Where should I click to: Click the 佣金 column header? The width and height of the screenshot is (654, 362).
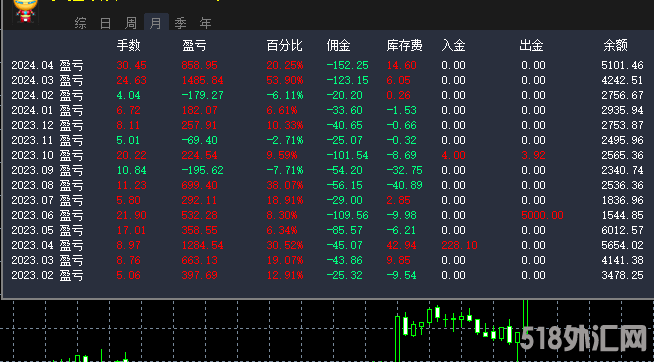[x=338, y=45]
